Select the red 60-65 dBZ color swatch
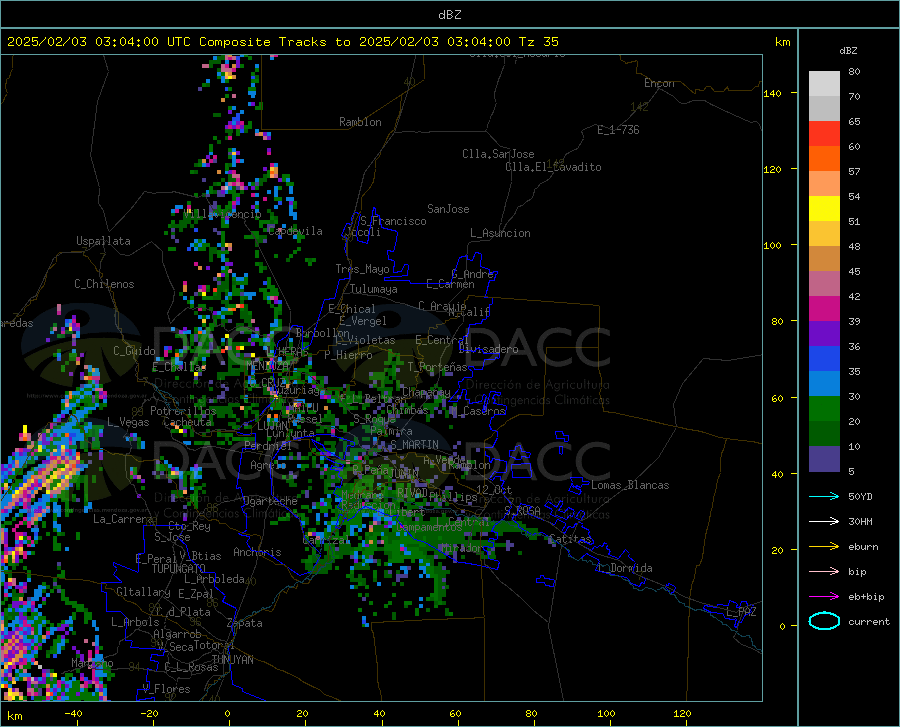The height and width of the screenshot is (727, 900). tap(824, 134)
